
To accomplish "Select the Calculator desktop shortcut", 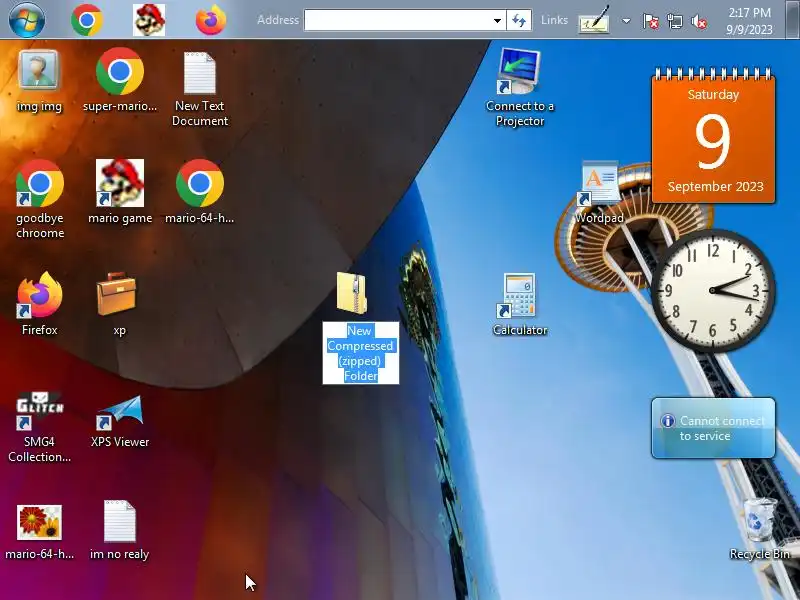I will (520, 304).
